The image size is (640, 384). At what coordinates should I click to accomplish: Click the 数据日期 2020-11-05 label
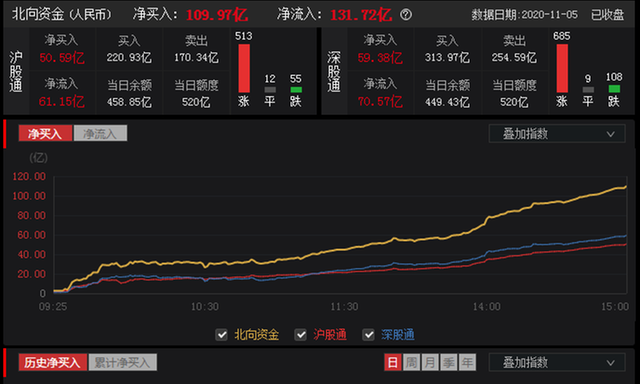click(524, 15)
